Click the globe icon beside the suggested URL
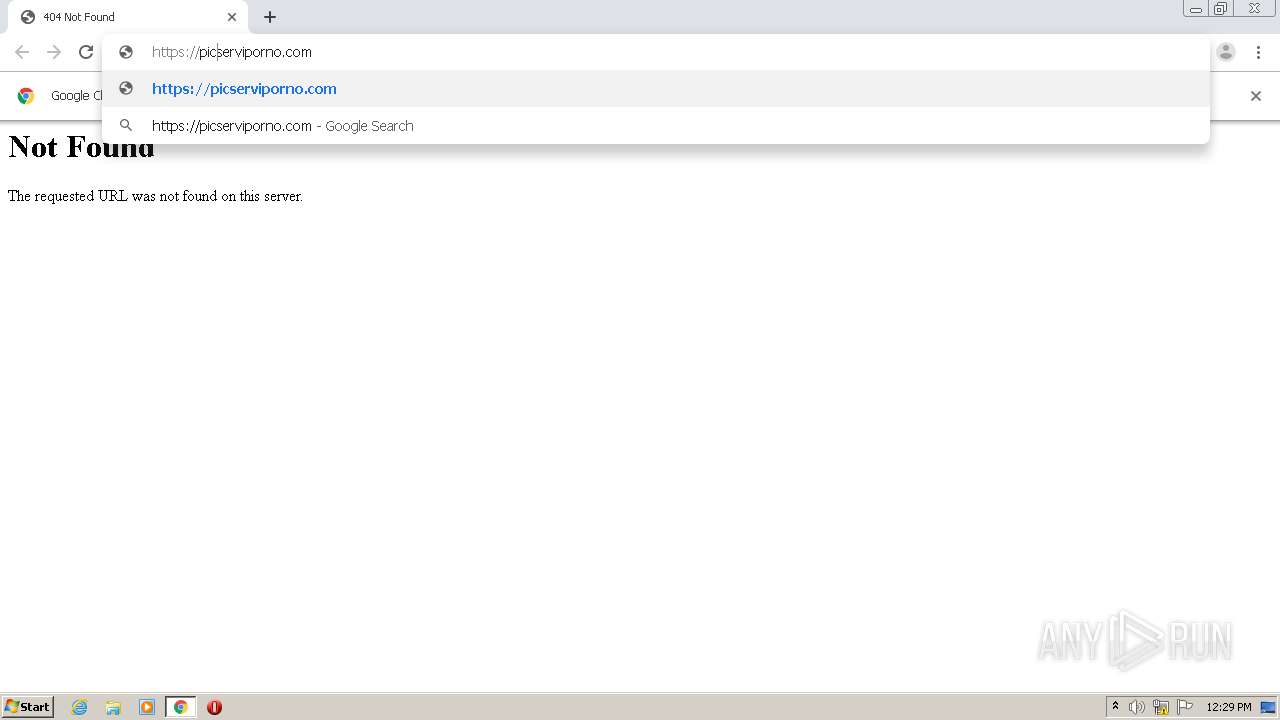1280x720 pixels. [x=126, y=89]
